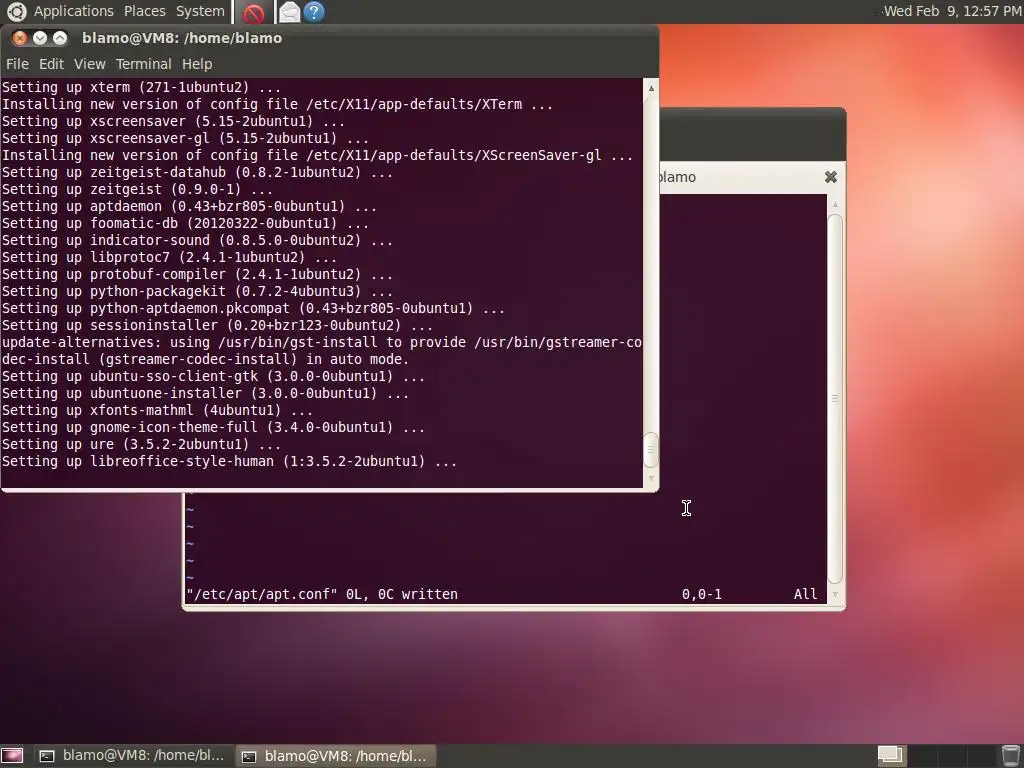
Task: Open the File menu in front terminal
Action: click(17, 64)
